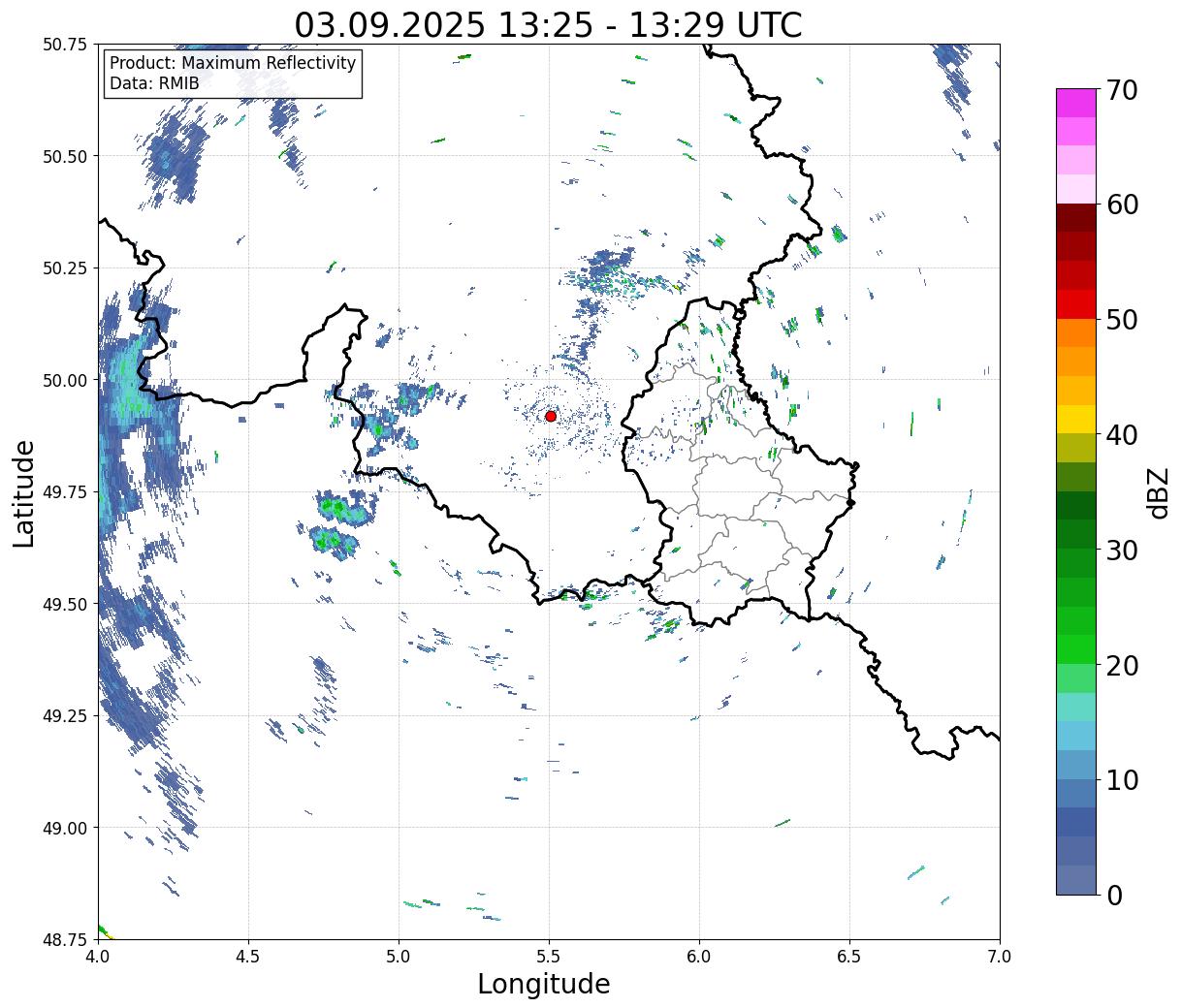The image size is (1182, 1008).
Task: Click the 40 tick on the colorbar
Action: pos(1121,434)
